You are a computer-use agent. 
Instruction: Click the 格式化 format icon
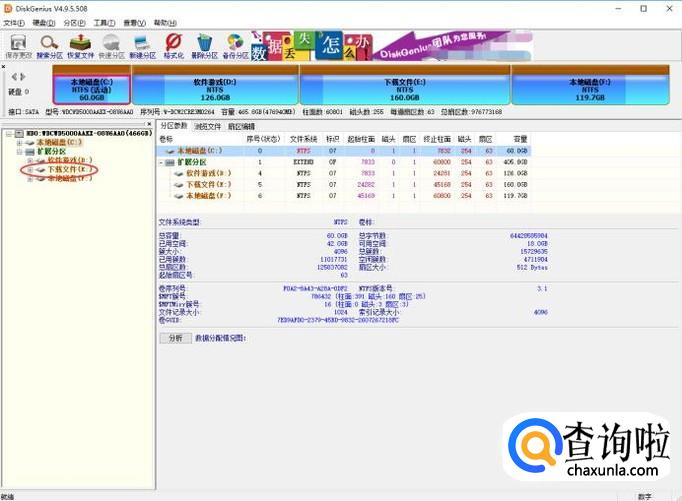pos(174,47)
